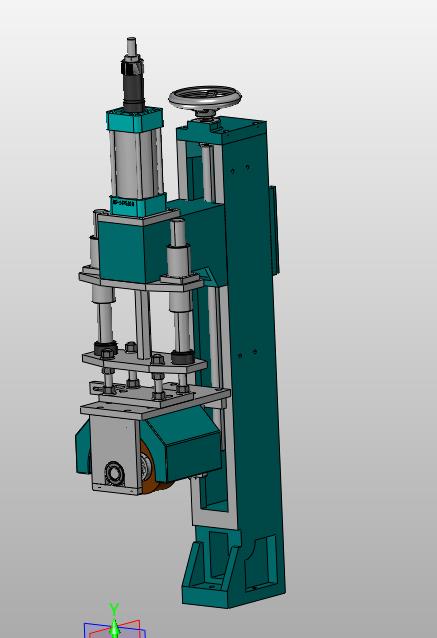
Task: Click the bearing on the gray side plate
Action: [x=114, y=472]
